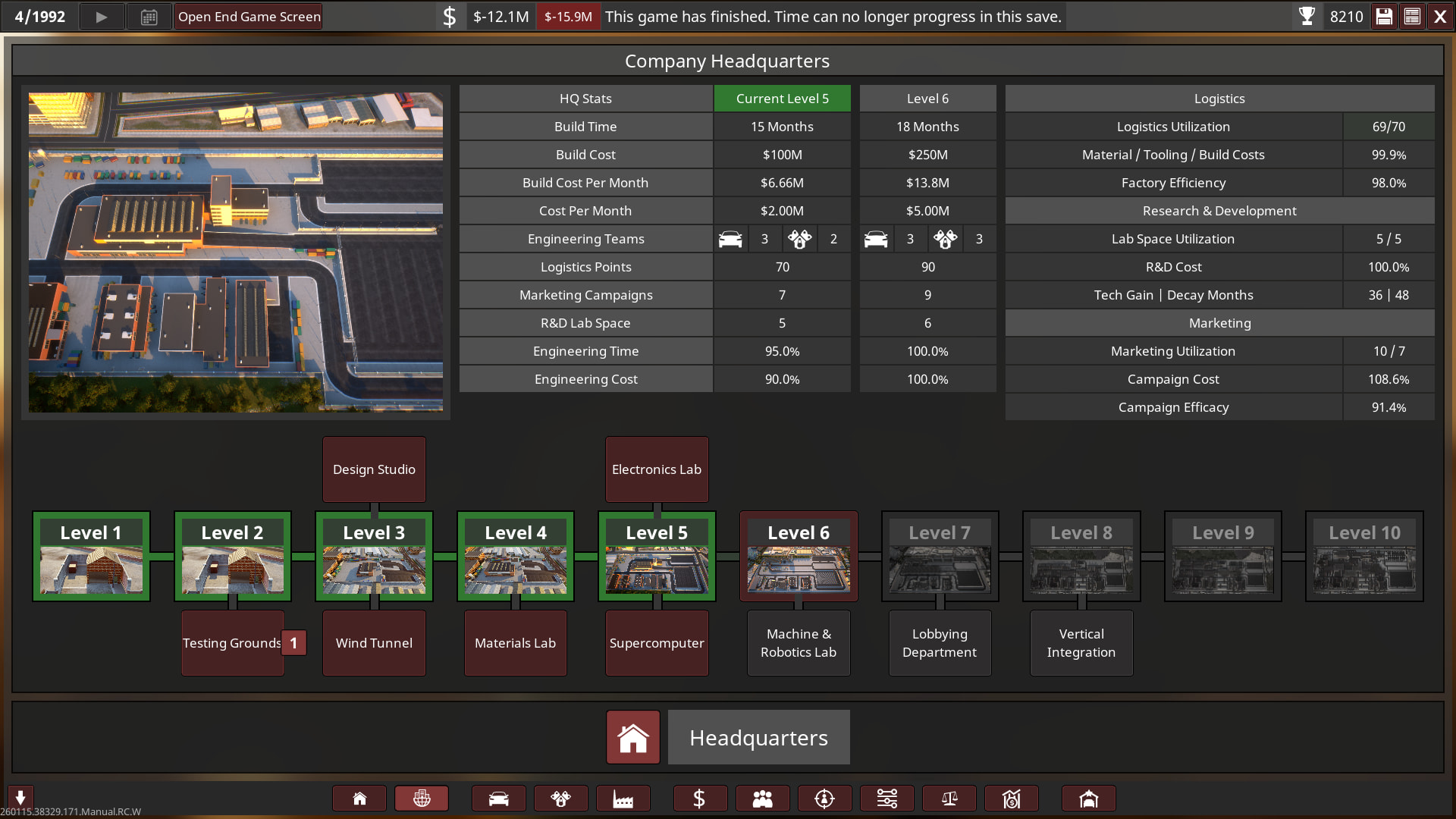
Task: Select the engine pistons icon in bottom bar
Action: [x=560, y=799]
